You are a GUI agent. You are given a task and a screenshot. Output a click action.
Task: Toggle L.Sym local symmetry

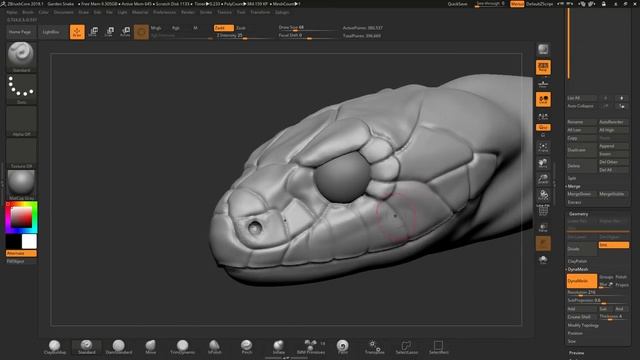click(x=543, y=116)
